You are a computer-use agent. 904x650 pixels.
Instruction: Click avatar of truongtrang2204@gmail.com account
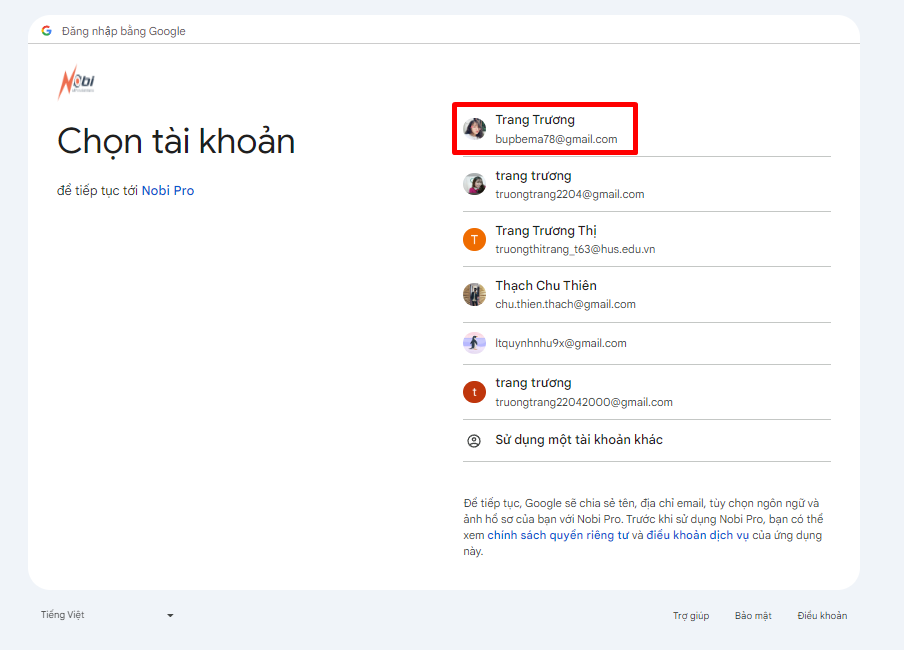point(474,185)
